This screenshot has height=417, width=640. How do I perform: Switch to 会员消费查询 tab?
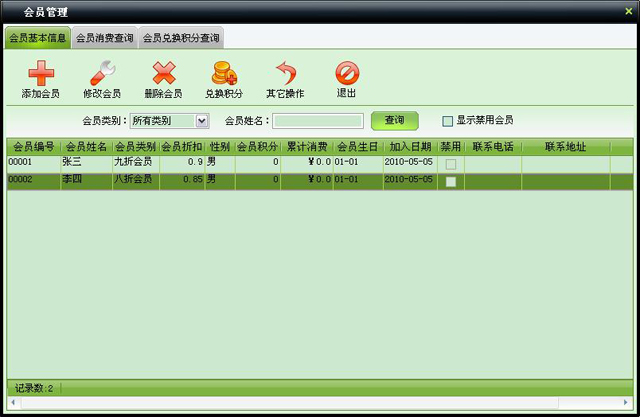104,39
